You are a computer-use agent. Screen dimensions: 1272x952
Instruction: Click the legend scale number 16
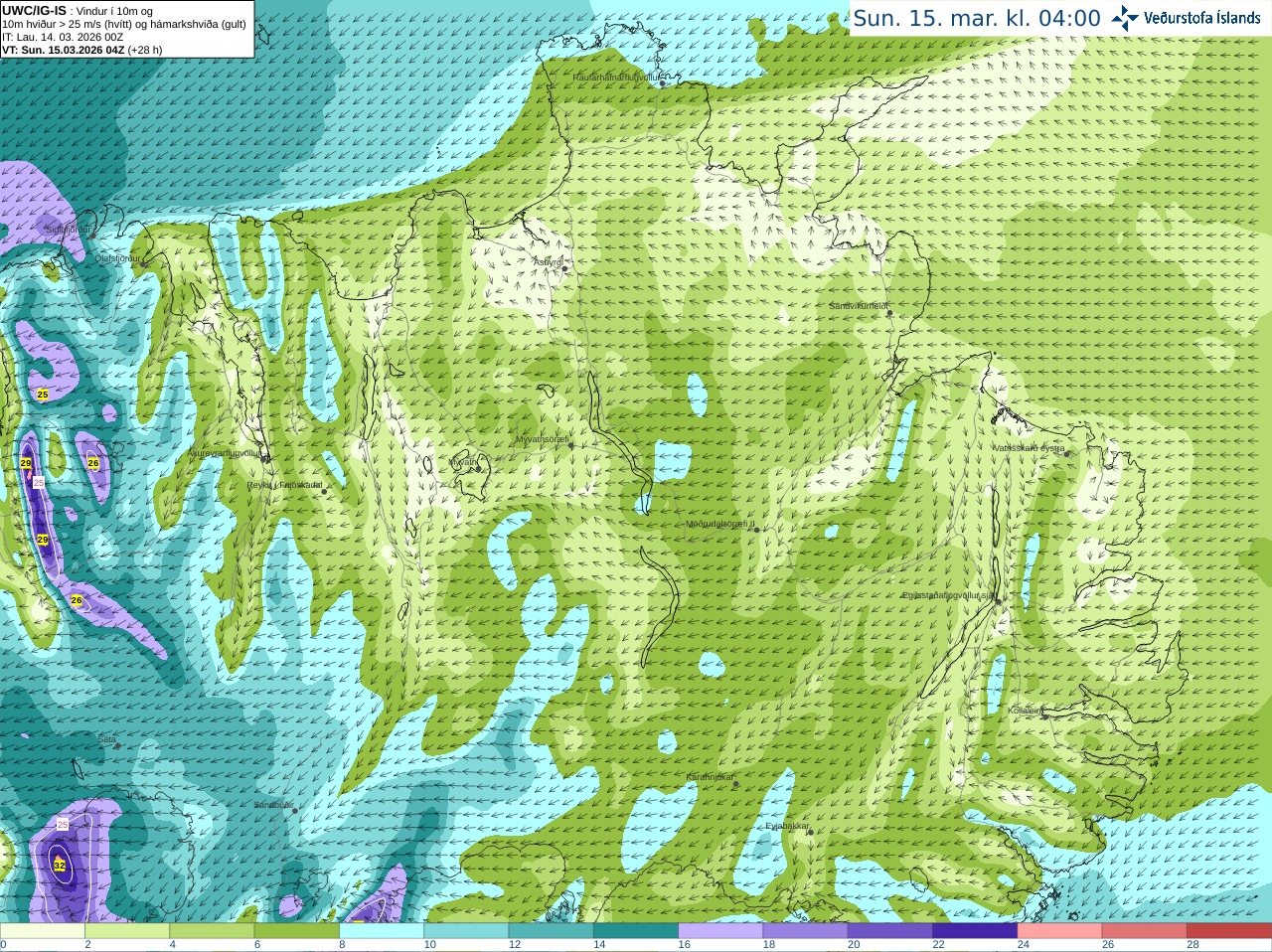(x=684, y=945)
